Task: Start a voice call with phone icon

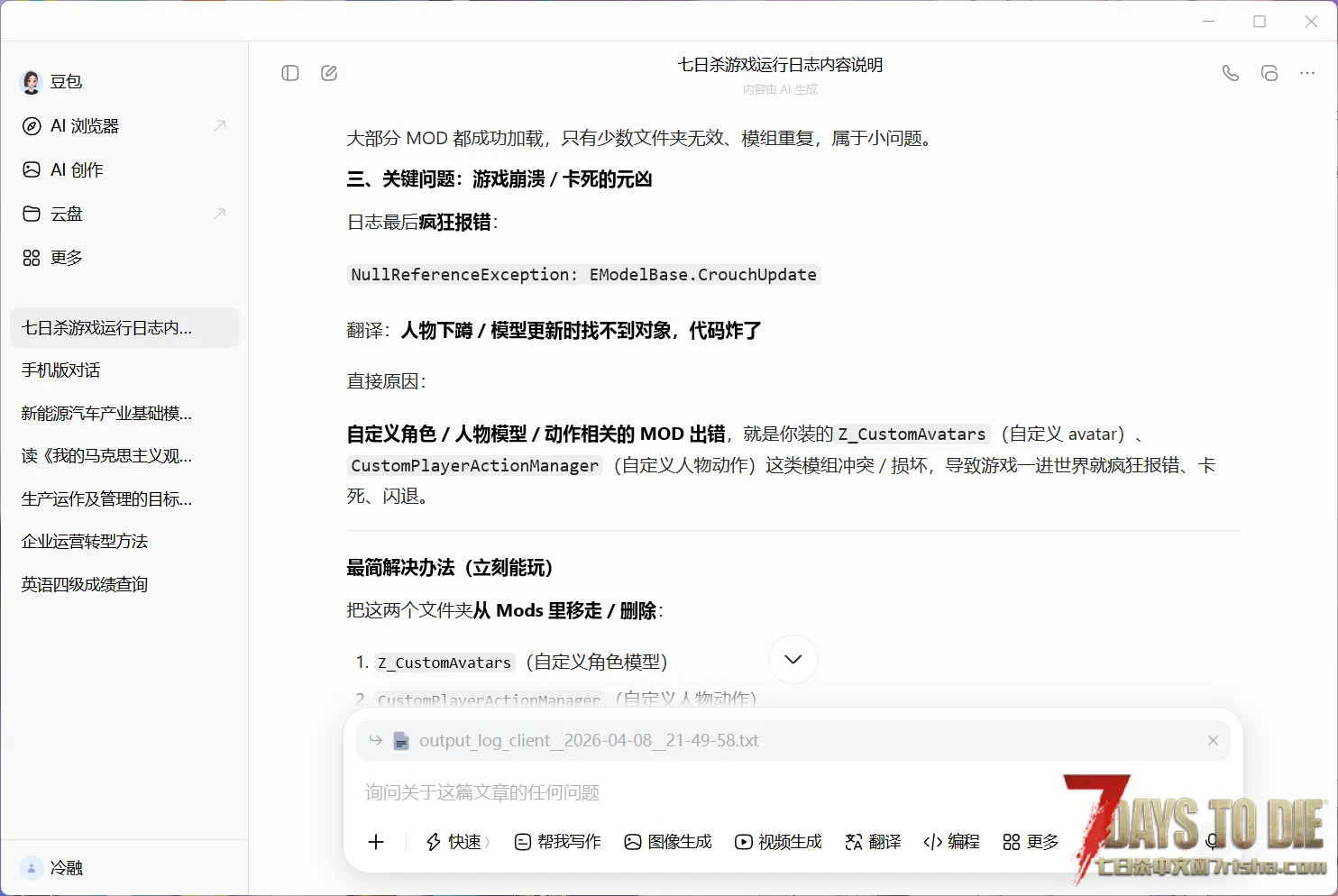Action: click(1230, 74)
